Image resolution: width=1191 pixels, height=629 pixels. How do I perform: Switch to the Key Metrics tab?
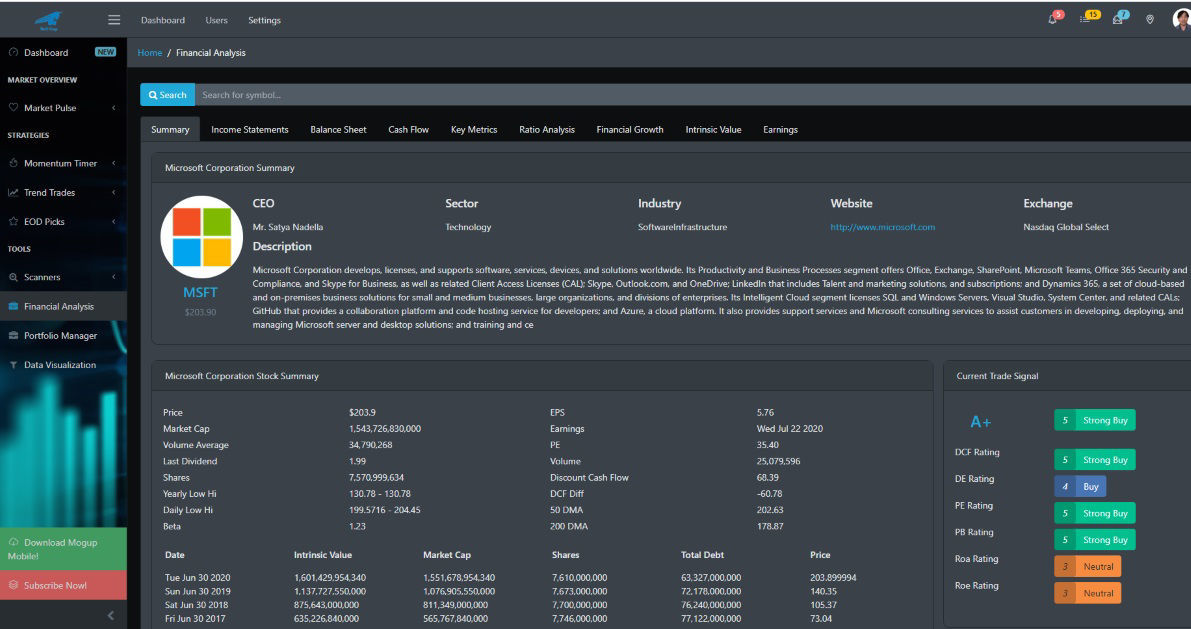click(474, 129)
